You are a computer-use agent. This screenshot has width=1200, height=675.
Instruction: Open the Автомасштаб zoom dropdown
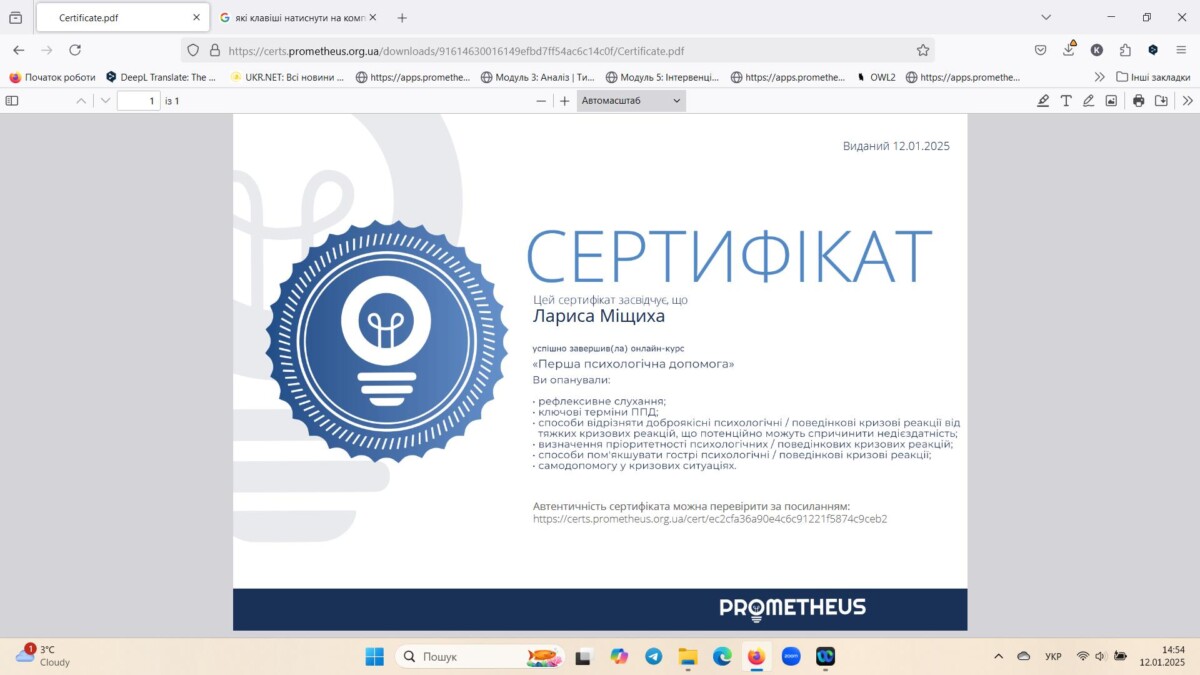click(631, 101)
